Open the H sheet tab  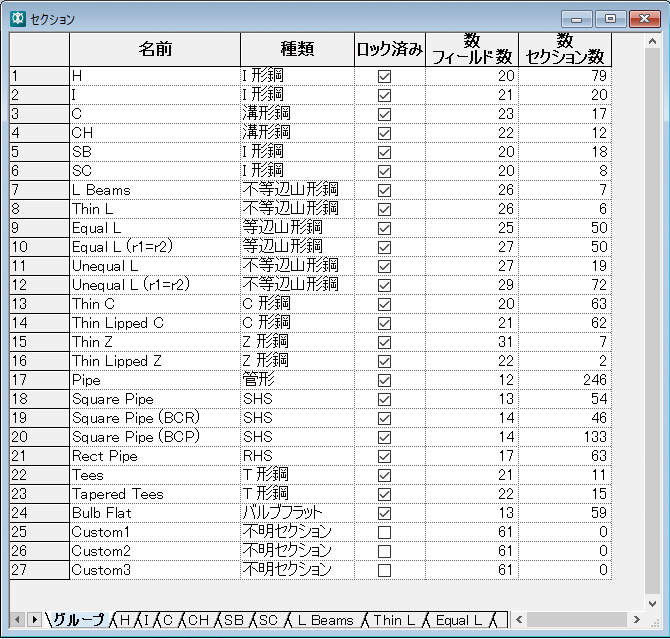click(x=124, y=620)
